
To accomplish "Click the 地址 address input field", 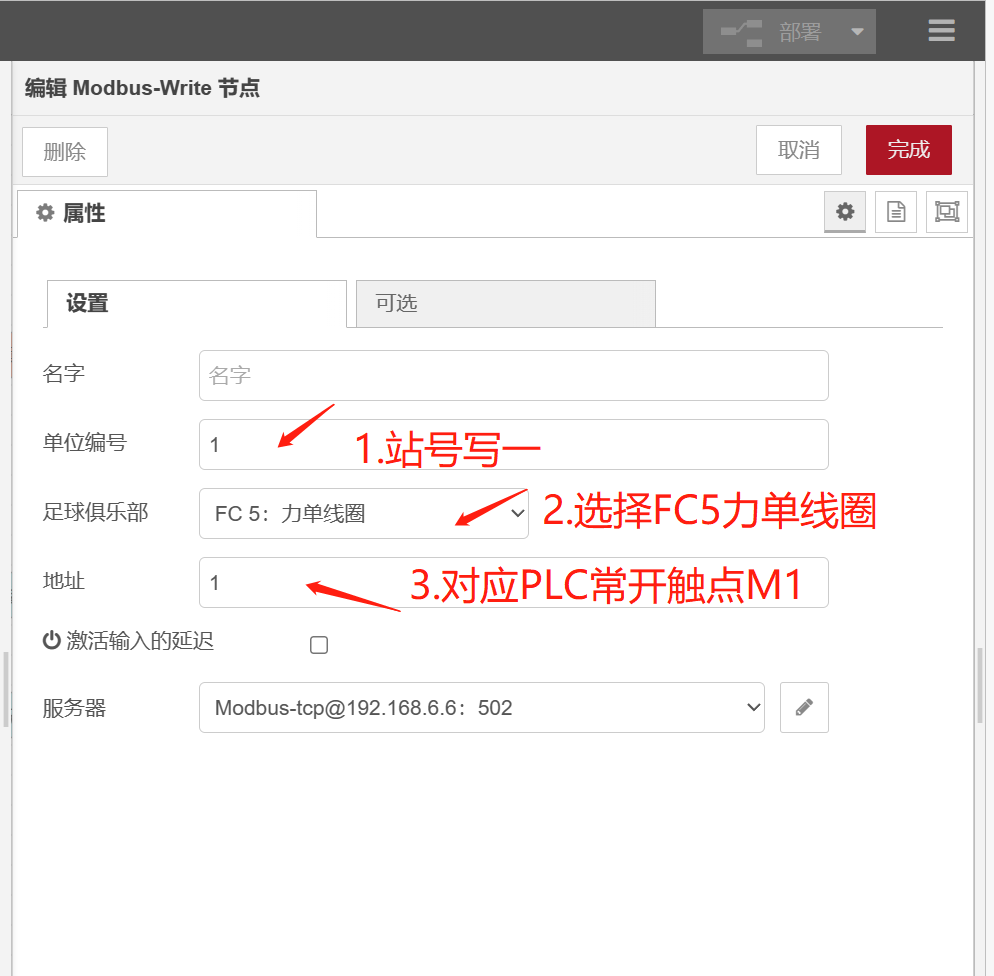I will point(513,582).
